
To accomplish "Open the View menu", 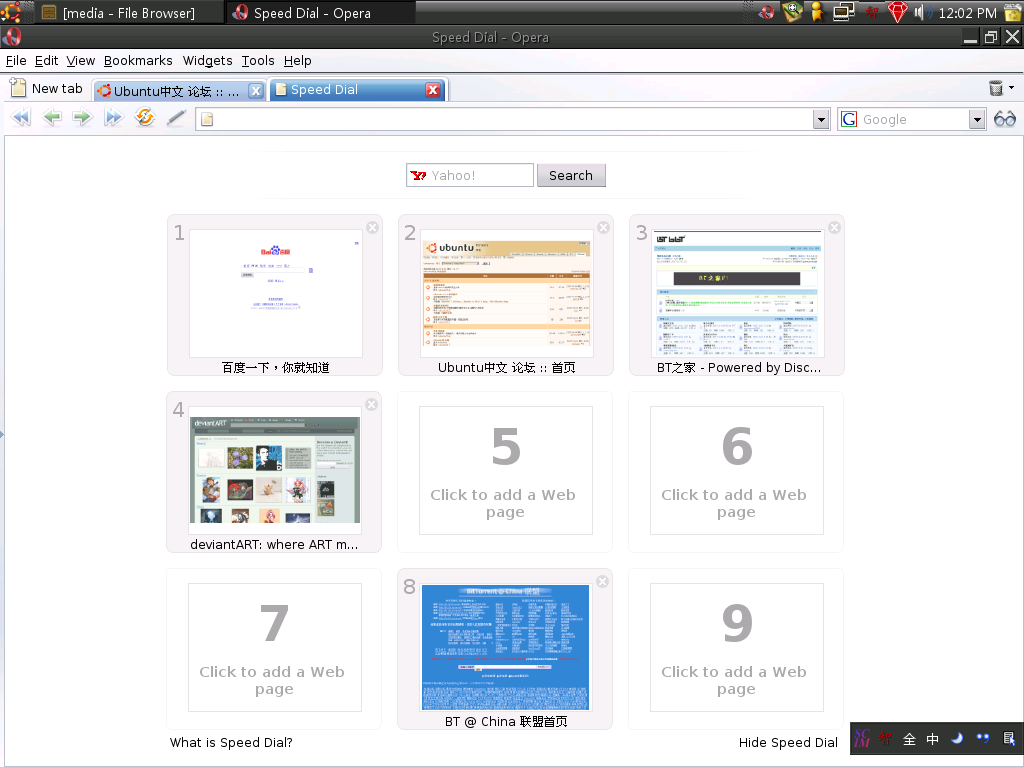I will pos(80,61).
